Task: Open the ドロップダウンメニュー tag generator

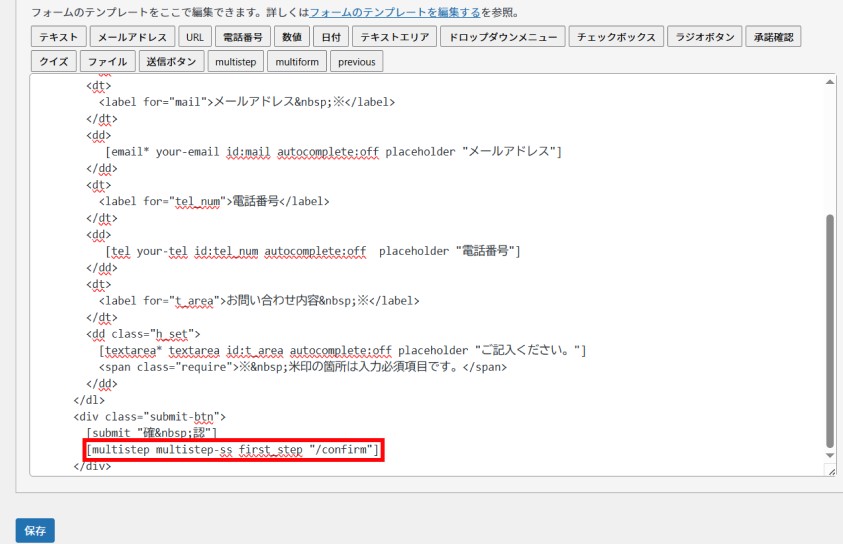Action: pos(502,38)
